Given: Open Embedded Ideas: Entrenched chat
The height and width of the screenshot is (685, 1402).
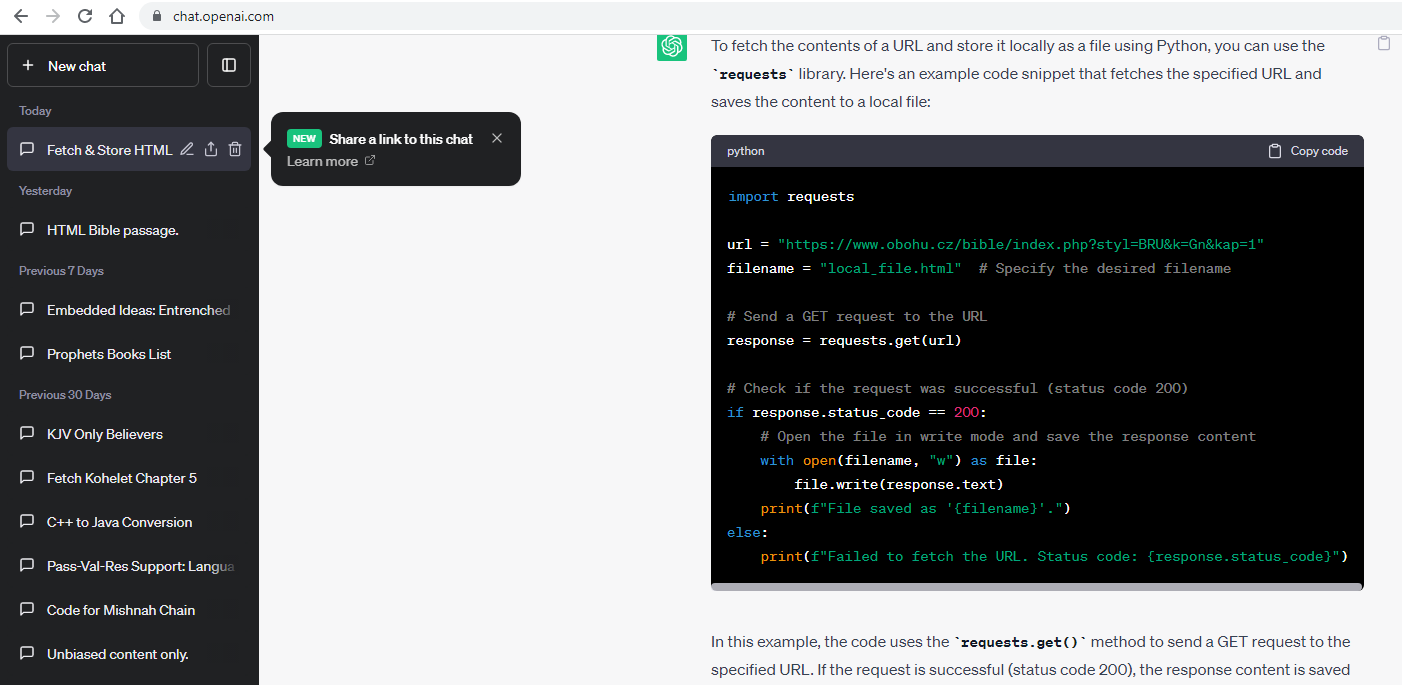Looking at the screenshot, I should (129, 310).
